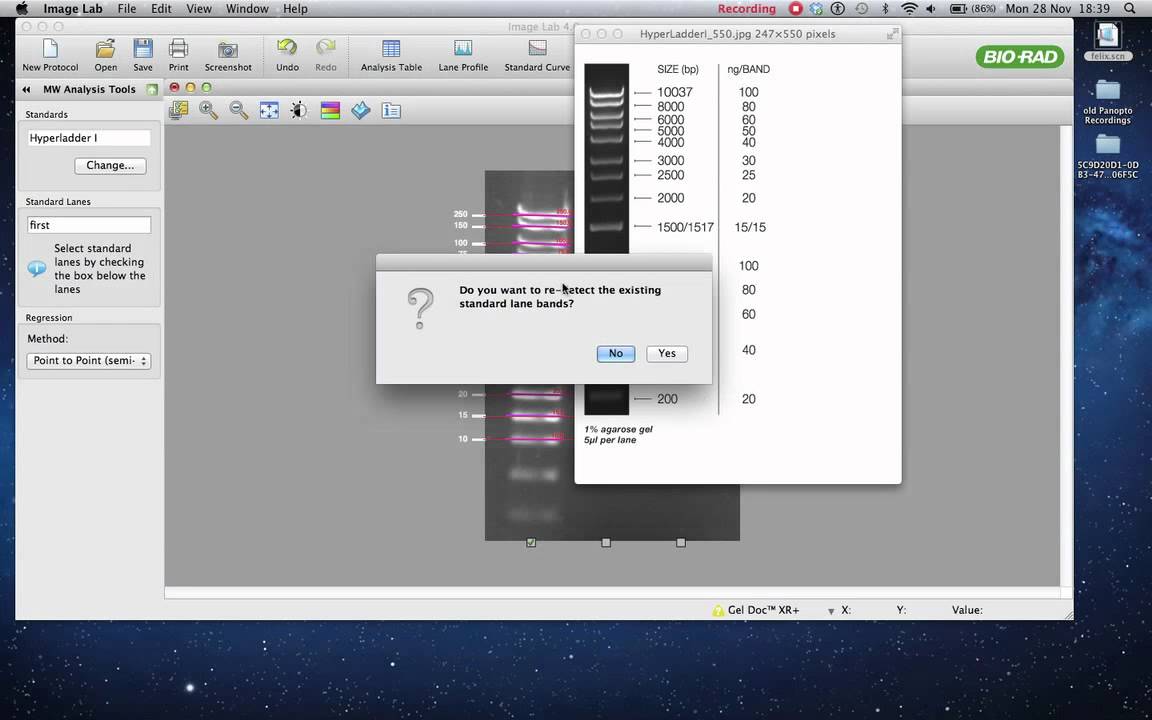Click the 5C9D20D1 folder on the desktop
Viewport: 1152px width, 720px height.
1108,156
